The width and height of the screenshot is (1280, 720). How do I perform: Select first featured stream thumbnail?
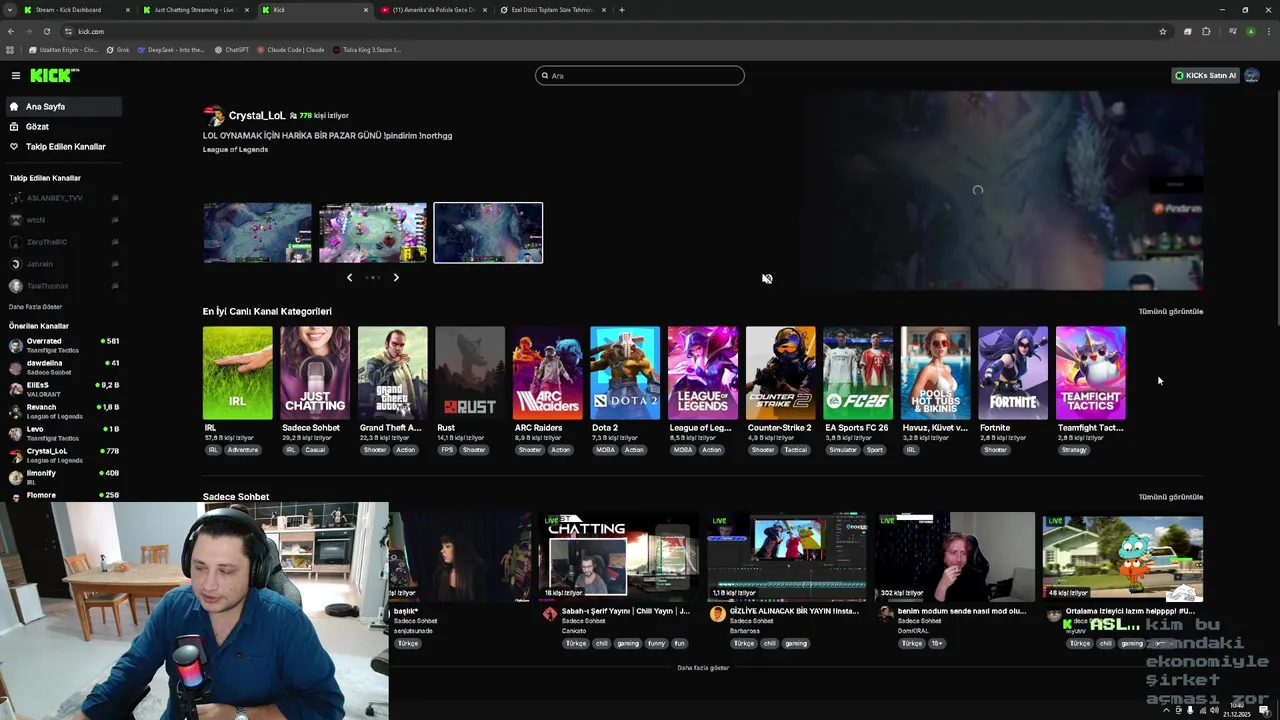[x=258, y=232]
